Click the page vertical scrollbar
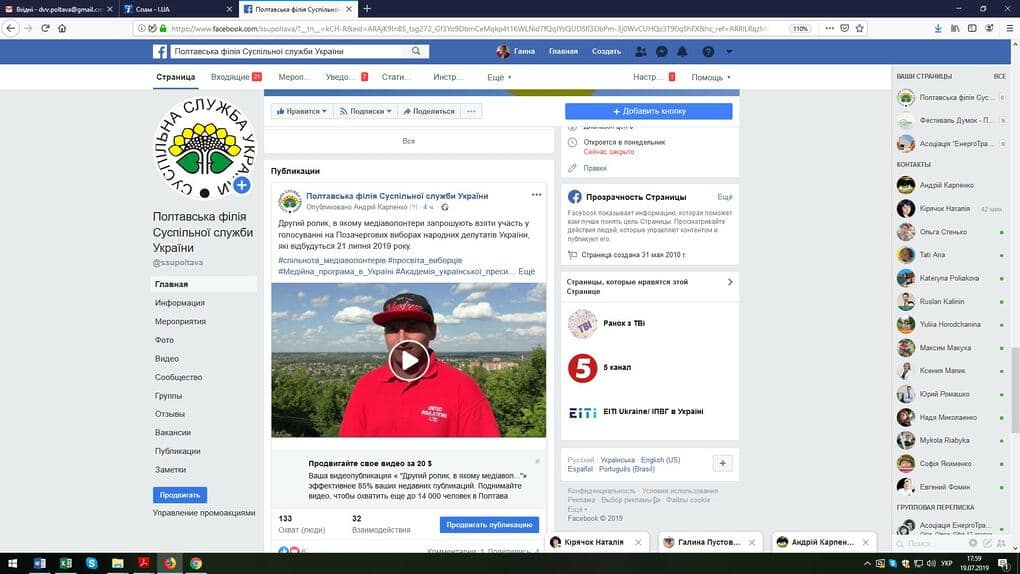The width and height of the screenshot is (1020, 574). [1015, 390]
